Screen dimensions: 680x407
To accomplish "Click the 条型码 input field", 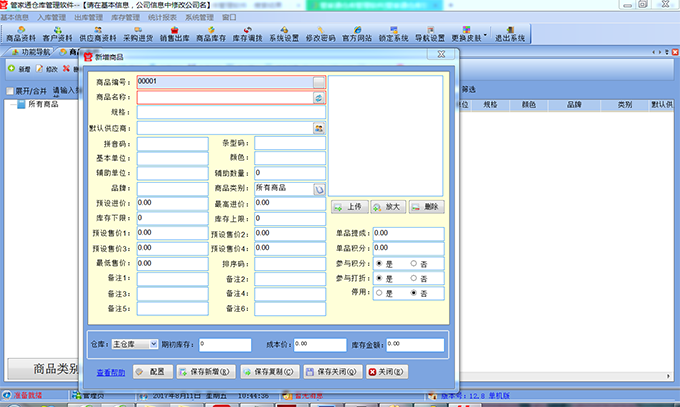I will coord(290,143).
